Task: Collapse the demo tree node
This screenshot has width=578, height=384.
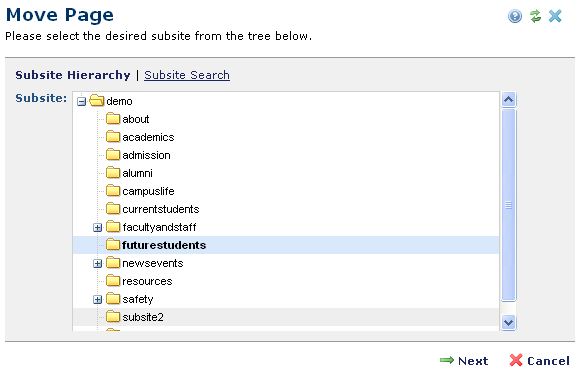Action: coord(81,101)
